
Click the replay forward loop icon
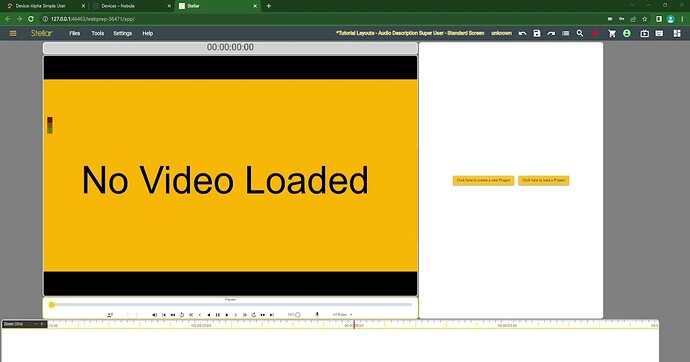[x=254, y=314]
